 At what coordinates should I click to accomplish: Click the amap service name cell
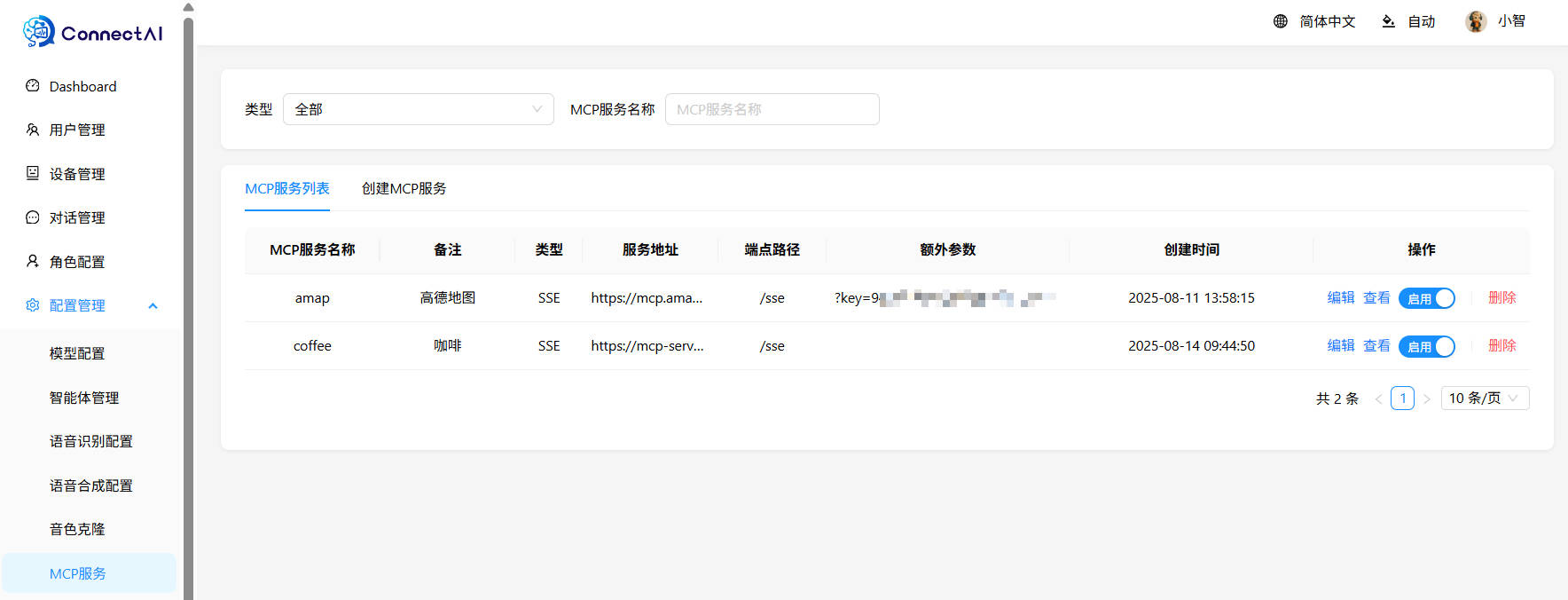coord(312,298)
